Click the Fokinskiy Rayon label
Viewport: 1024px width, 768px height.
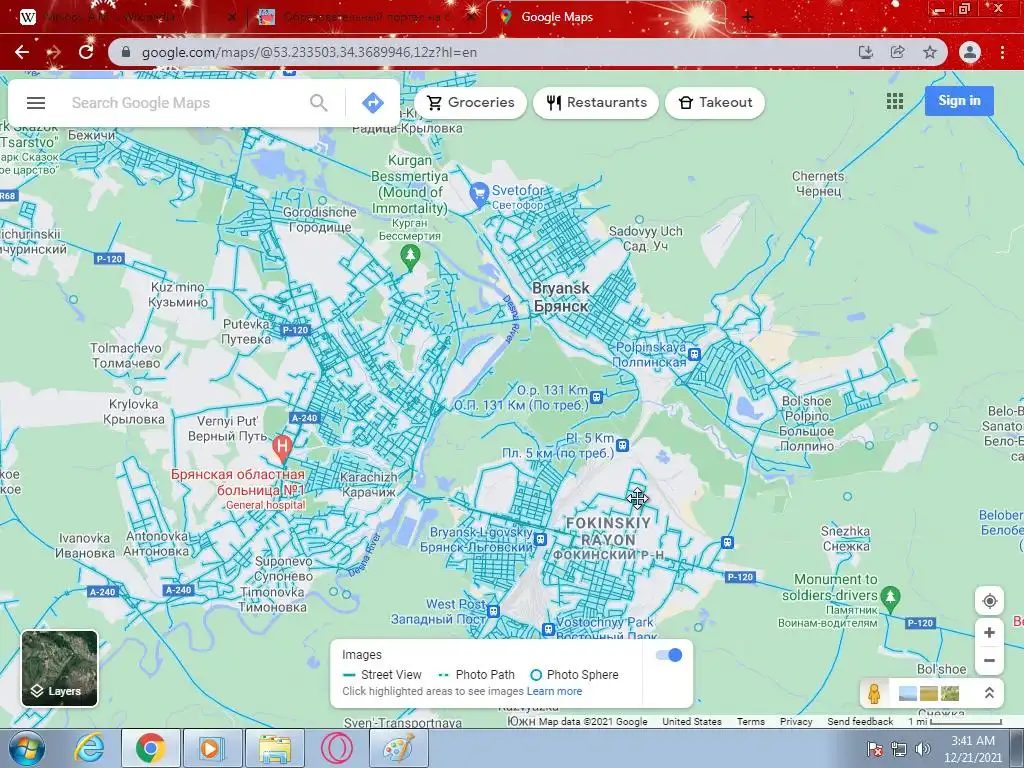click(x=608, y=539)
